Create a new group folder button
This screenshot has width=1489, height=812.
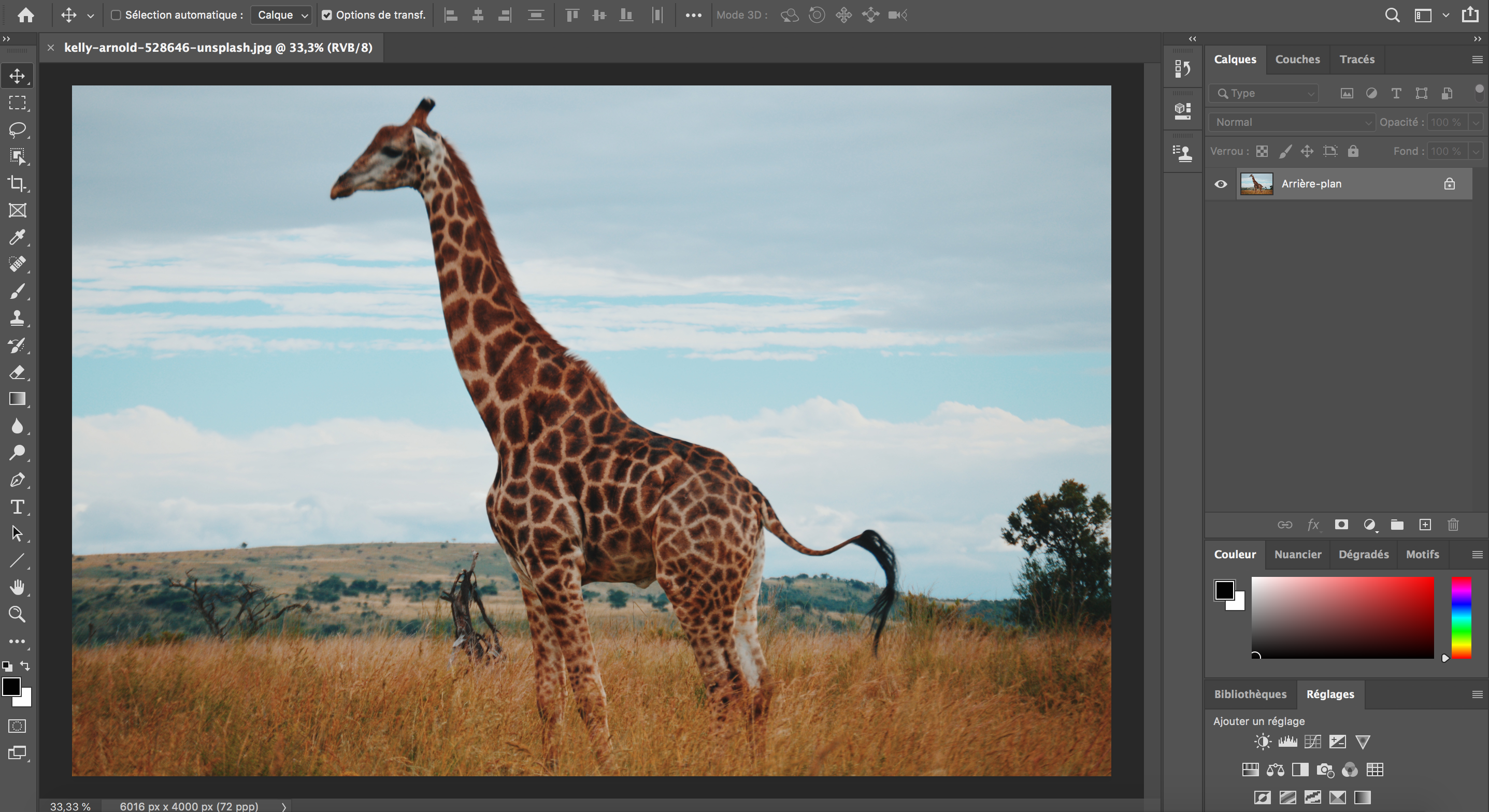point(1396,525)
